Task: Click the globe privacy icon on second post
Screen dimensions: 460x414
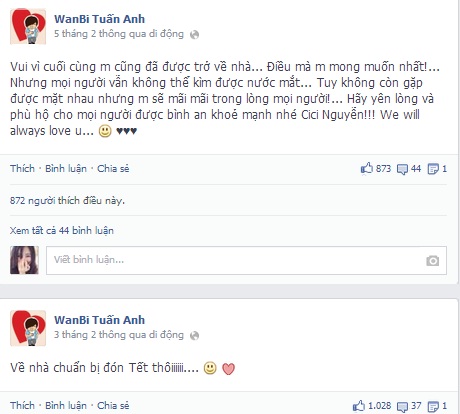Action: (x=194, y=336)
